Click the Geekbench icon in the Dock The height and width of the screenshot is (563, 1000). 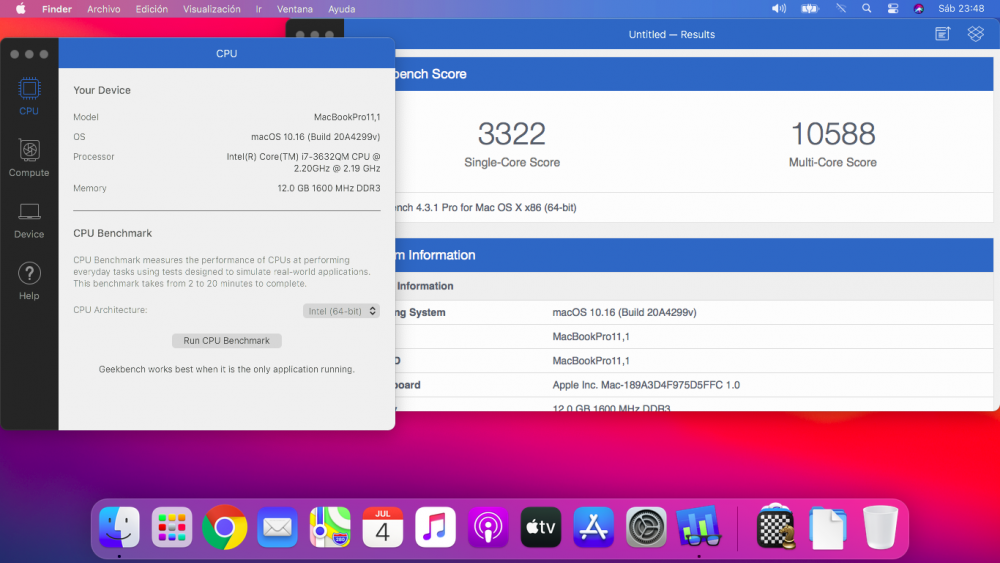[x=699, y=527]
